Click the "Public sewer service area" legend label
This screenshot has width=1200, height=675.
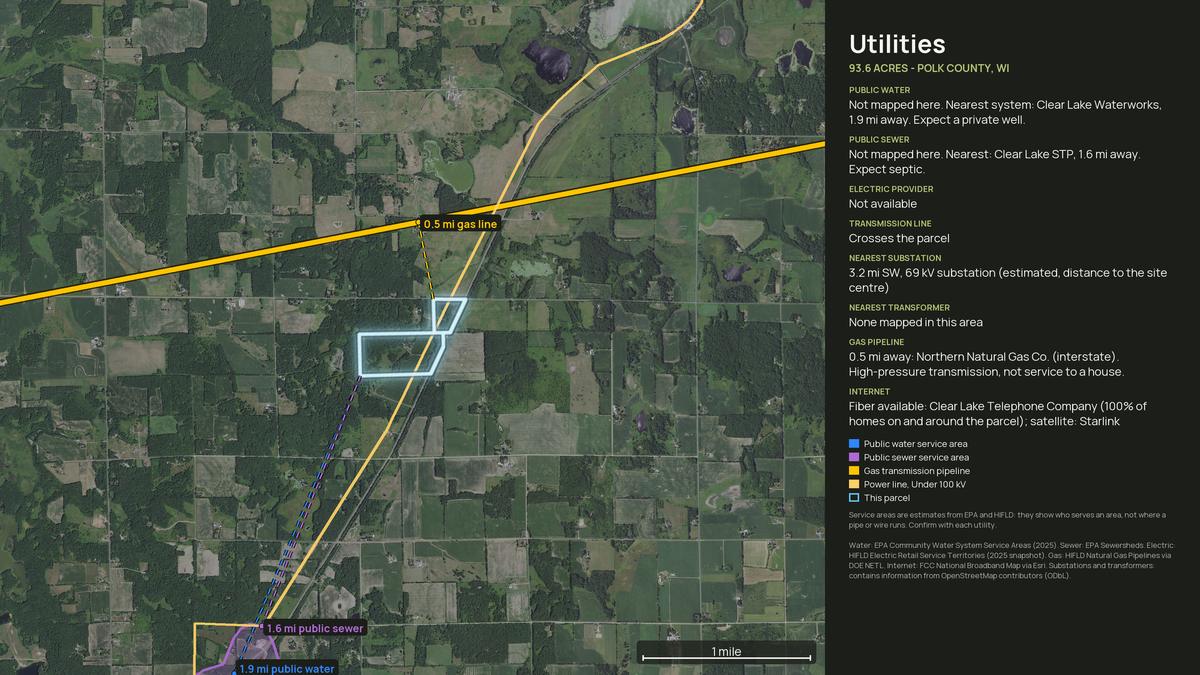(916, 457)
